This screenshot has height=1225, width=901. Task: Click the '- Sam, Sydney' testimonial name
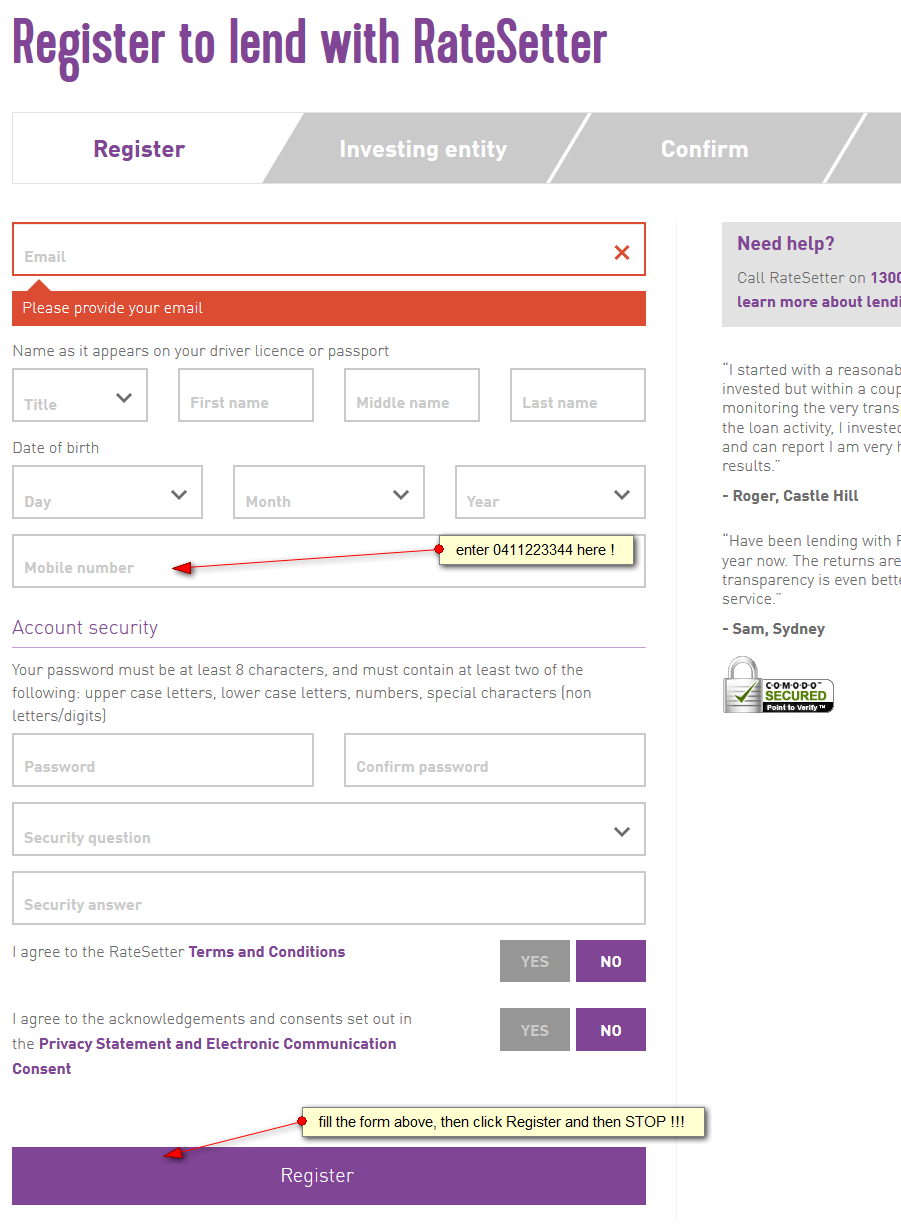(x=774, y=629)
